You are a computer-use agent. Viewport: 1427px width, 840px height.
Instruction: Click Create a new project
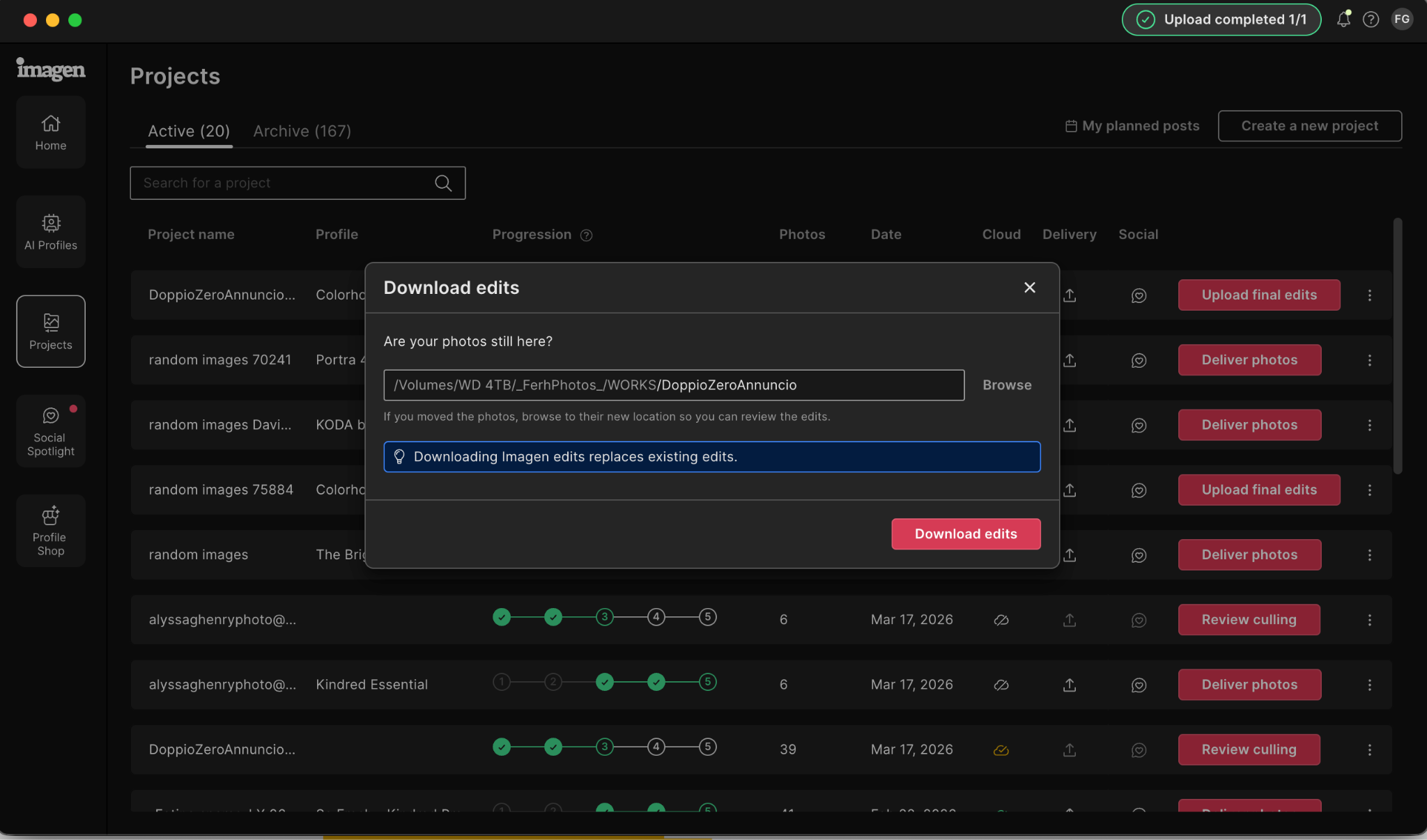click(1310, 126)
